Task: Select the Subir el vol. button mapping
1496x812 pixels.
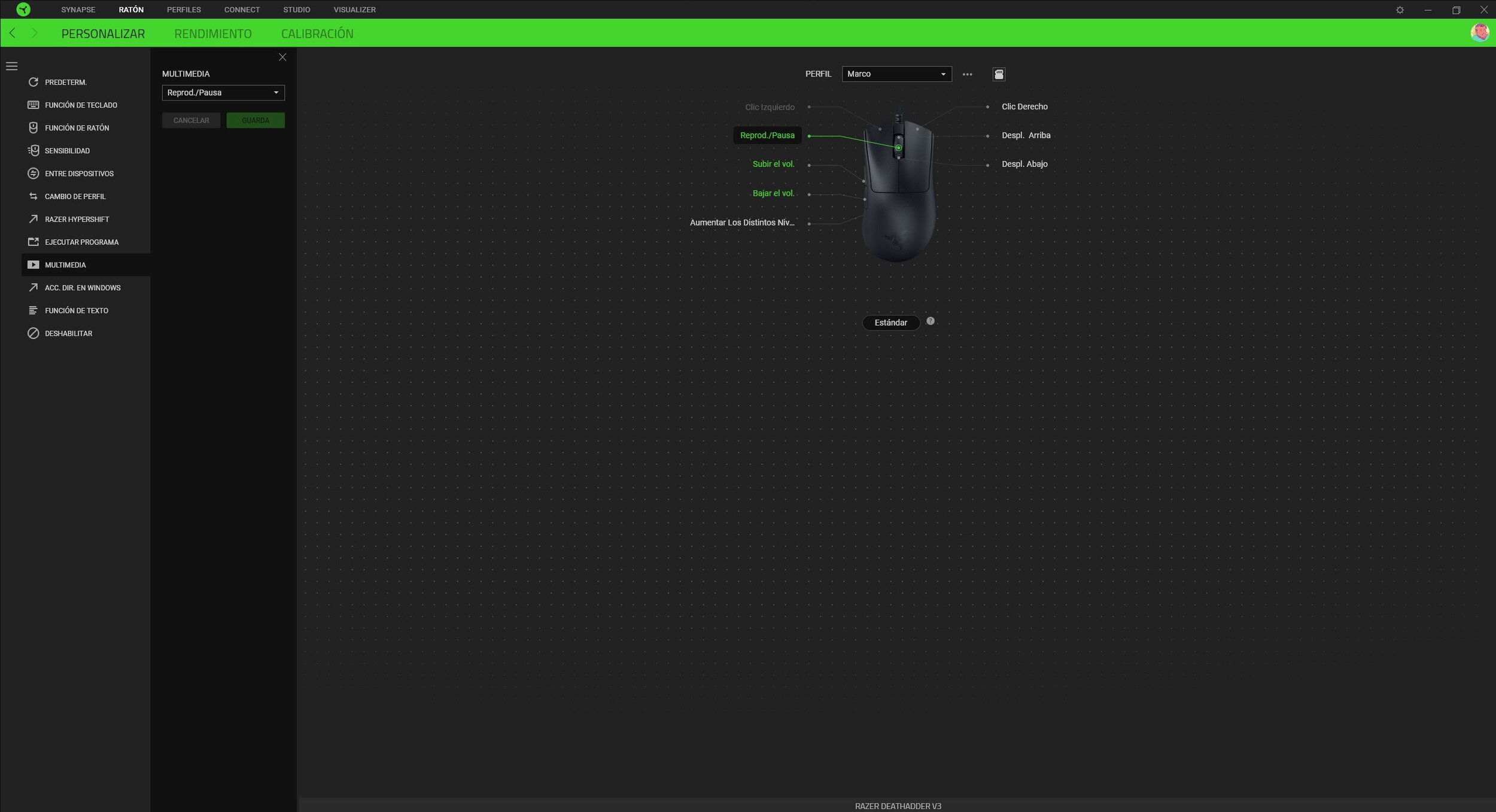Action: [x=773, y=164]
